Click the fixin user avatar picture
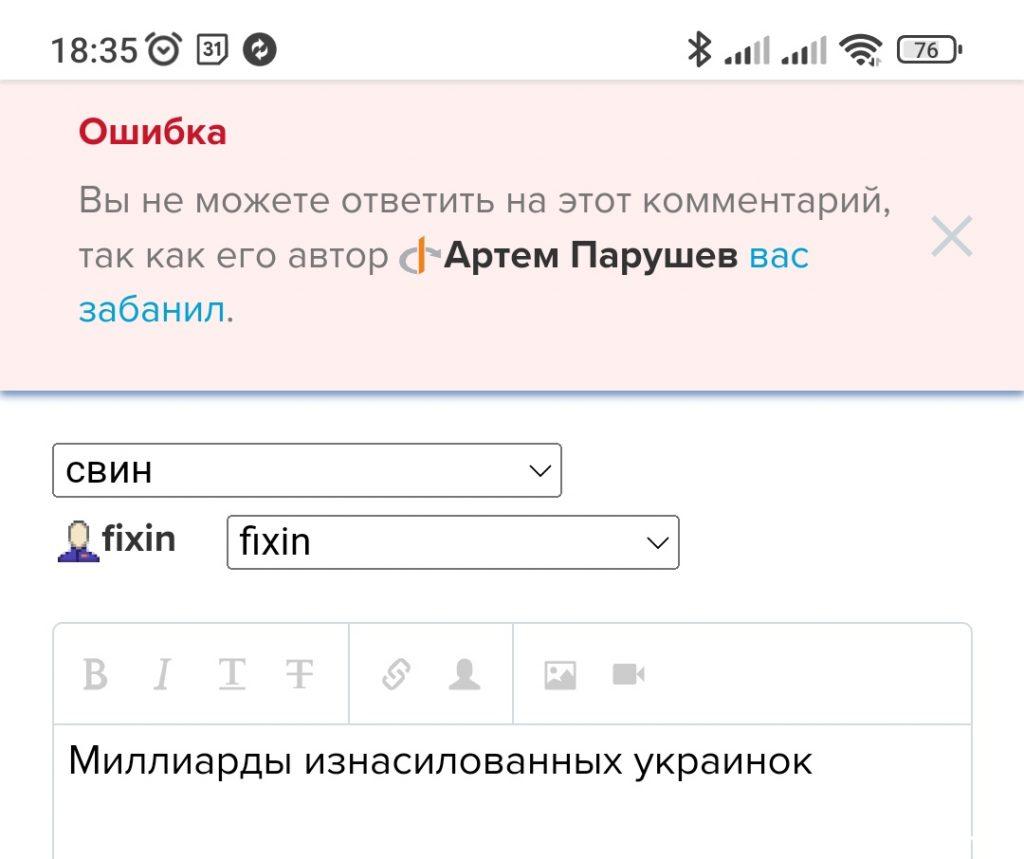 pyautogui.click(x=78, y=542)
